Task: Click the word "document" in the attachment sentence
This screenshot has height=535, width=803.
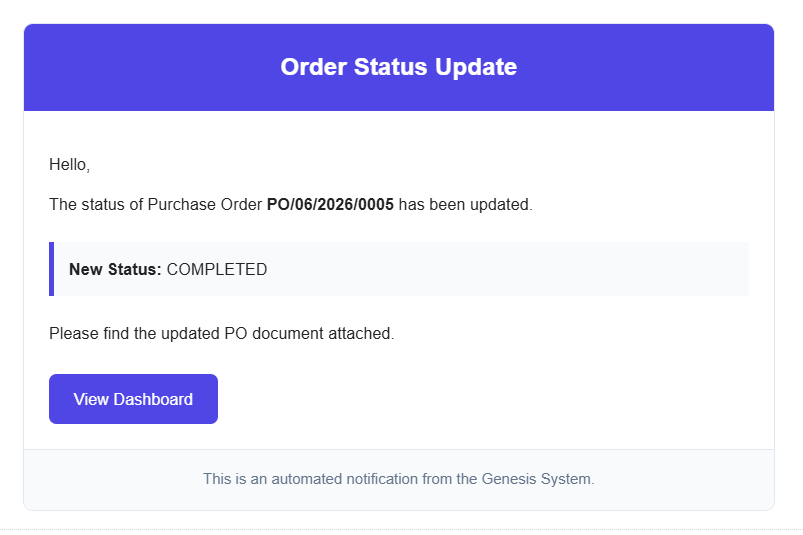Action: click(288, 334)
